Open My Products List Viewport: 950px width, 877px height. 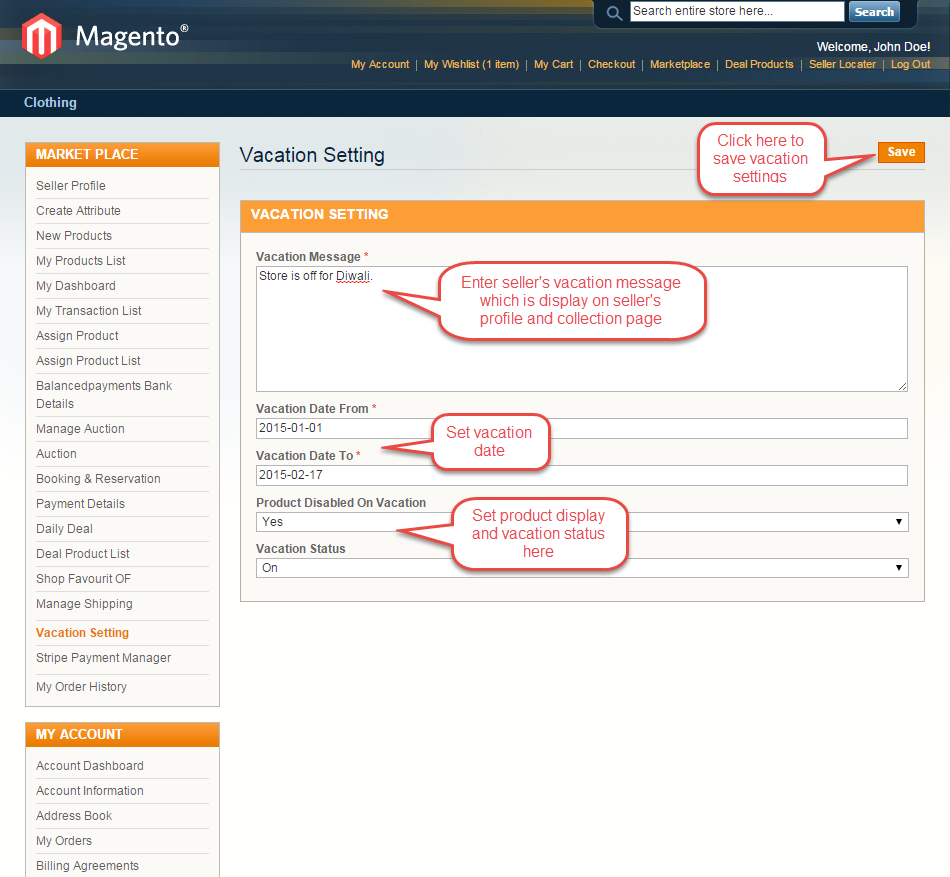pyautogui.click(x=81, y=261)
